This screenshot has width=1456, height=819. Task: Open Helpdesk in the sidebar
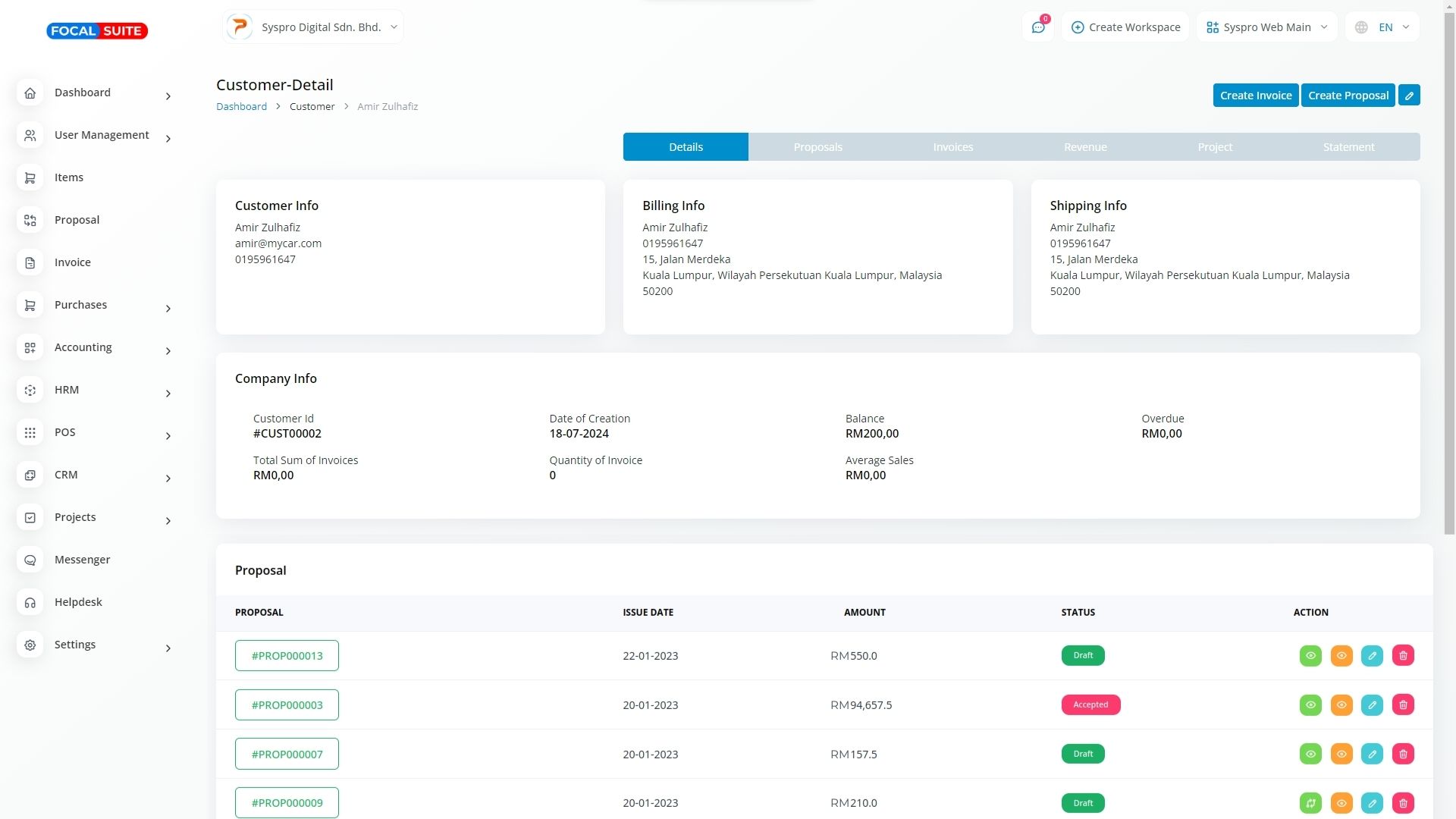click(x=78, y=602)
